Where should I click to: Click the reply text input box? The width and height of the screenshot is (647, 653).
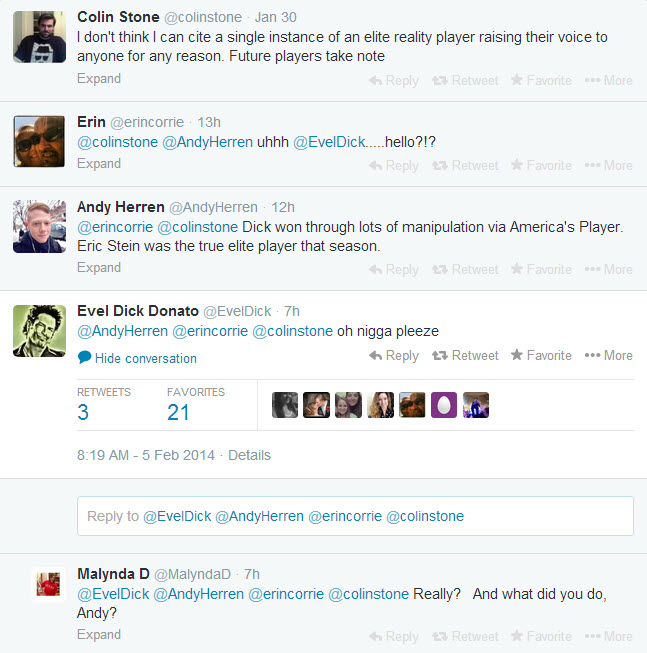click(x=355, y=516)
